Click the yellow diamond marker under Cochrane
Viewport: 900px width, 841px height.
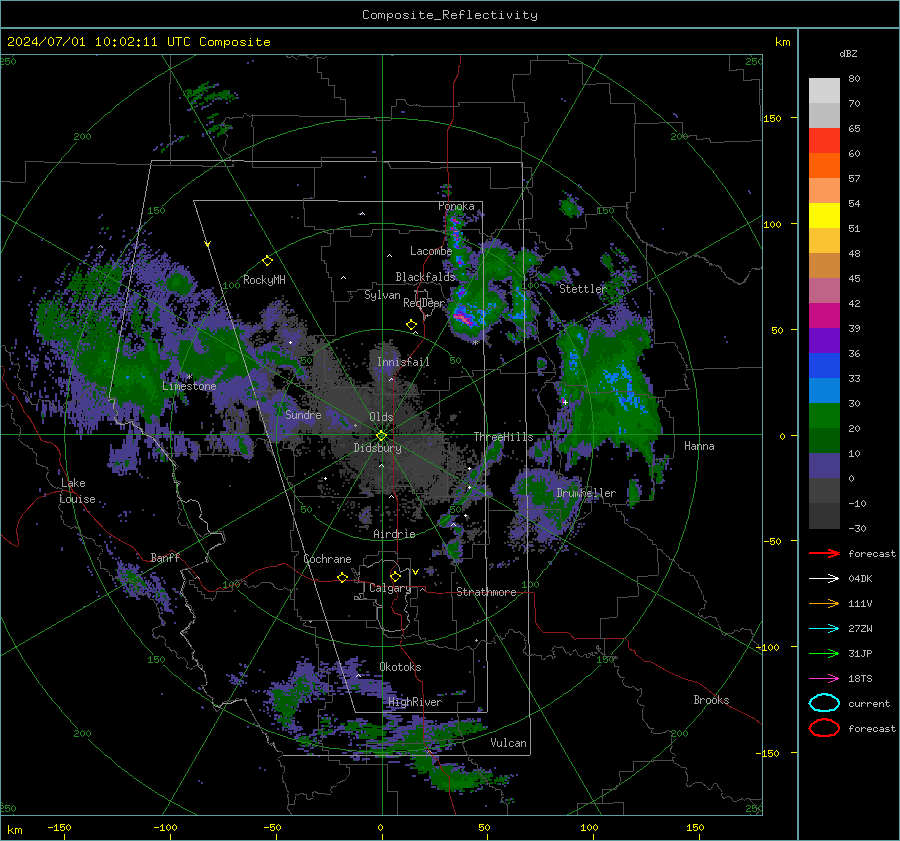[342, 577]
